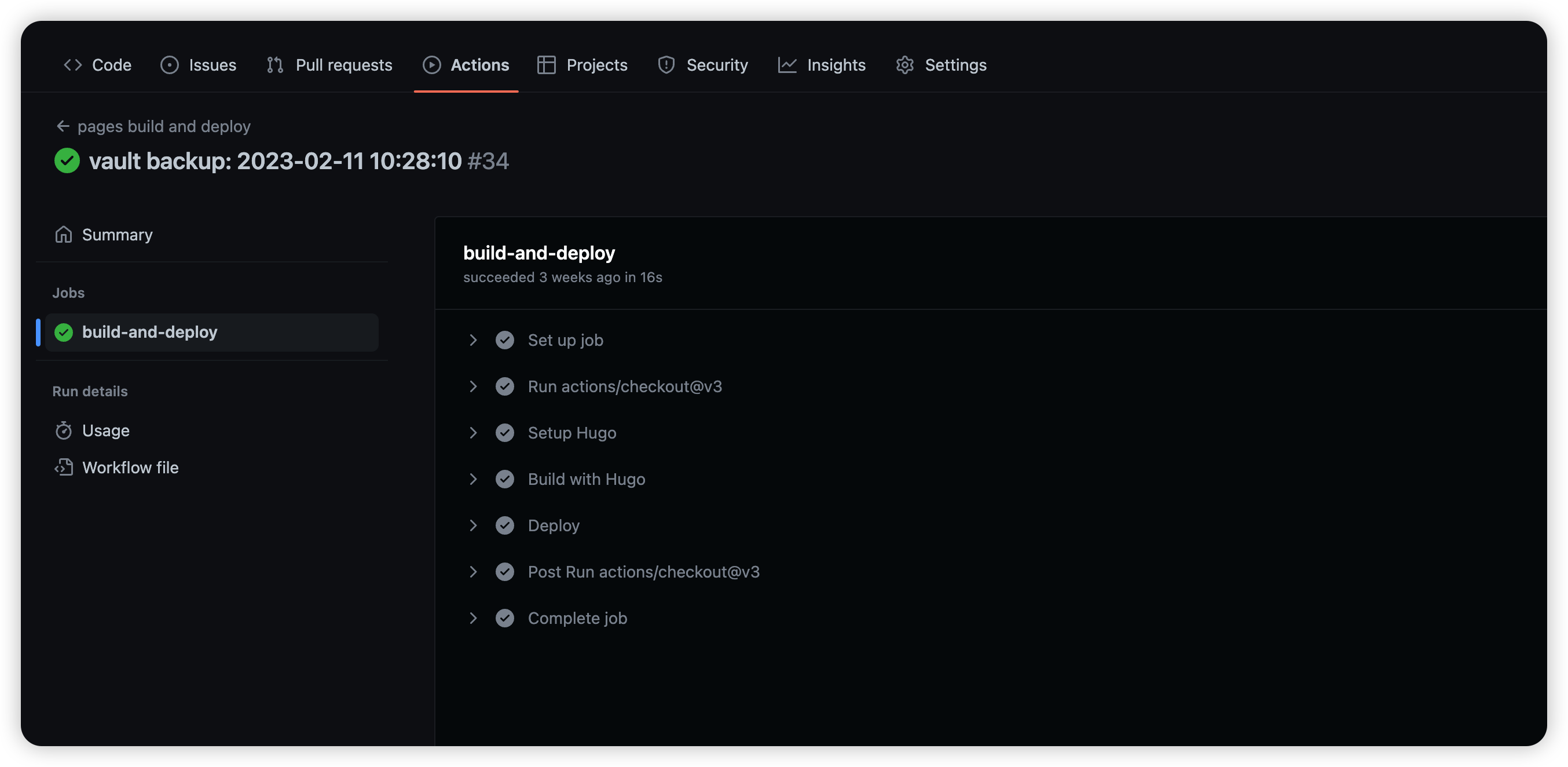The height and width of the screenshot is (767, 1568).
Task: Expand the Set up job step
Action: 473,340
